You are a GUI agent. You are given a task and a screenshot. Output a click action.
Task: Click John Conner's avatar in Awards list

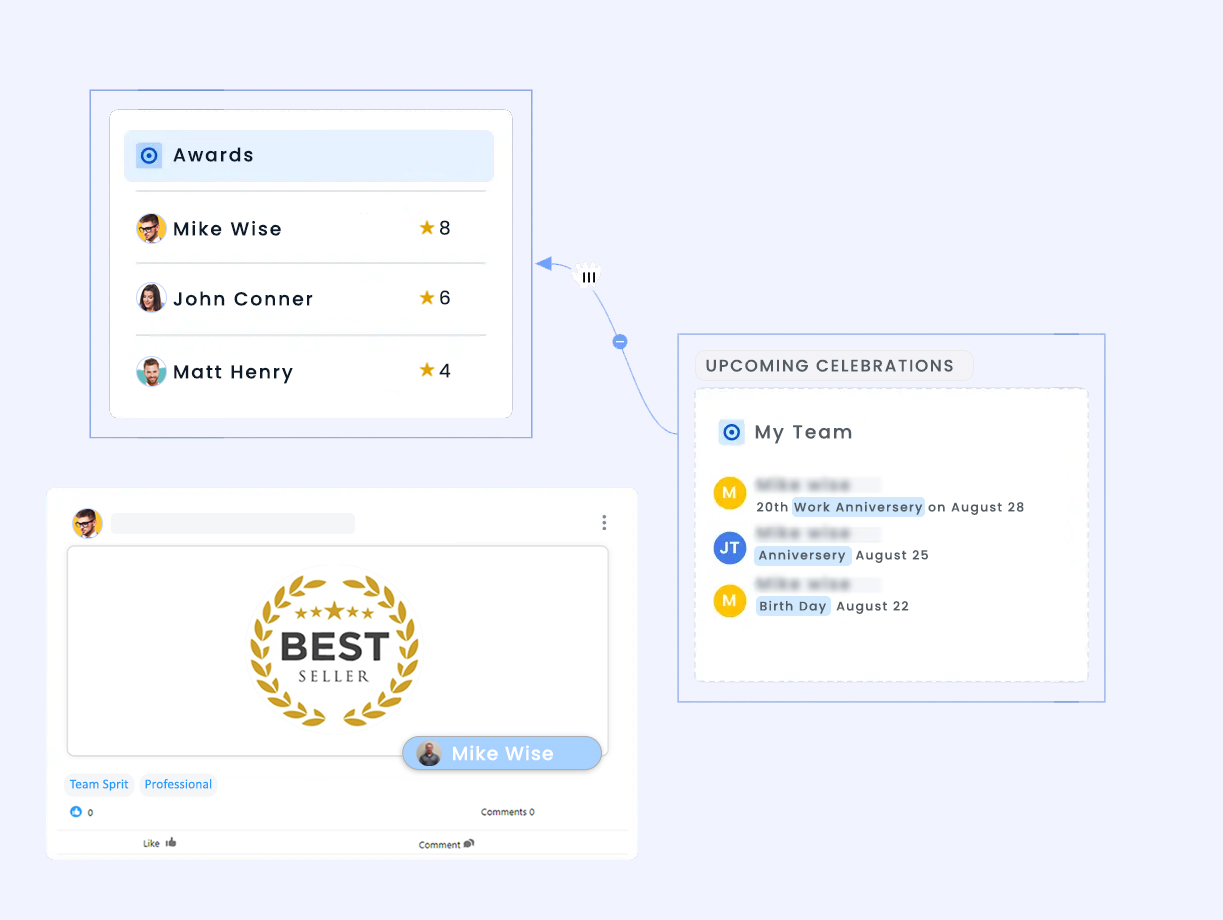pos(151,298)
